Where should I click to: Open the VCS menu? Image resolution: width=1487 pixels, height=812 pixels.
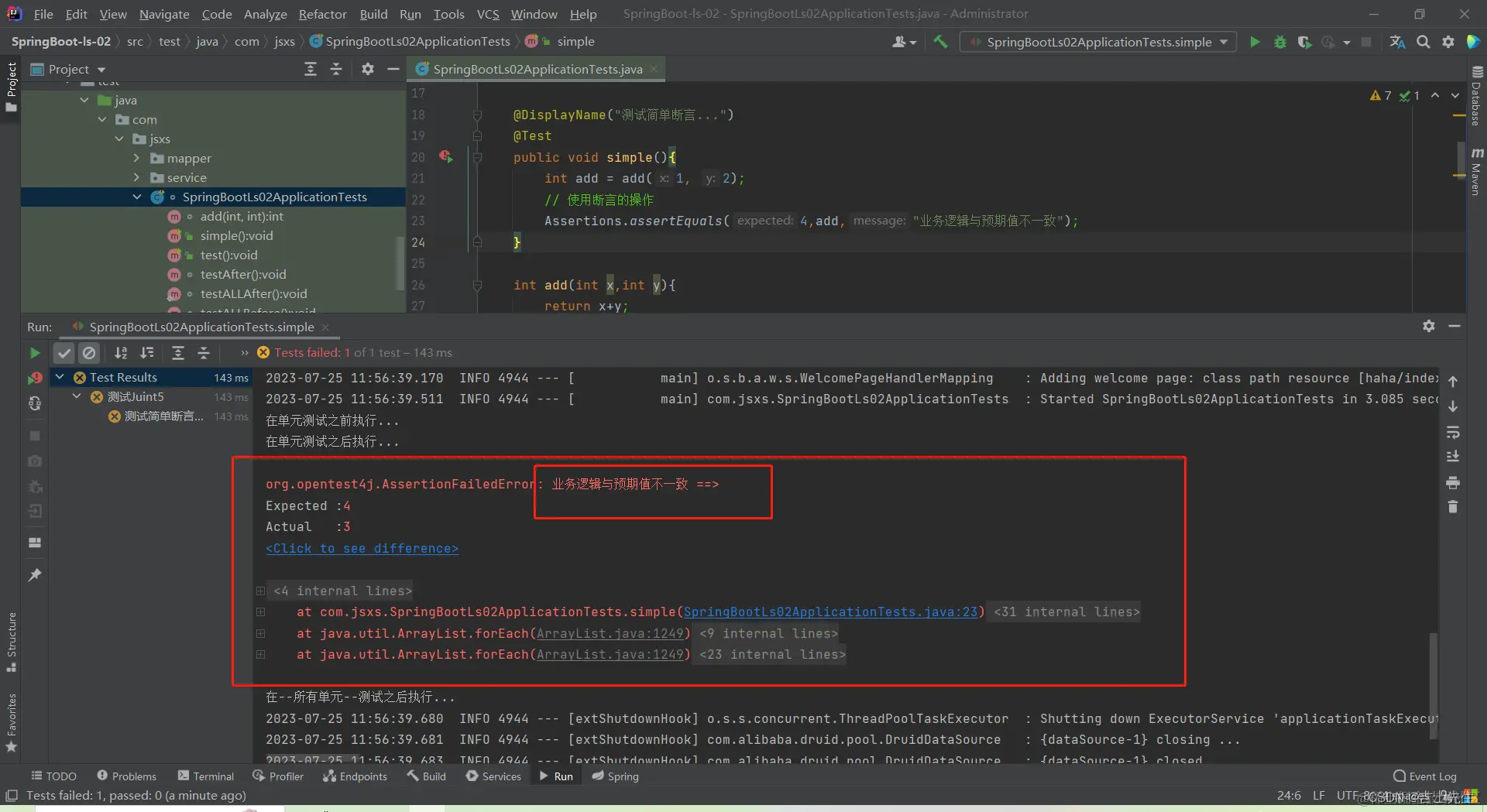488,14
